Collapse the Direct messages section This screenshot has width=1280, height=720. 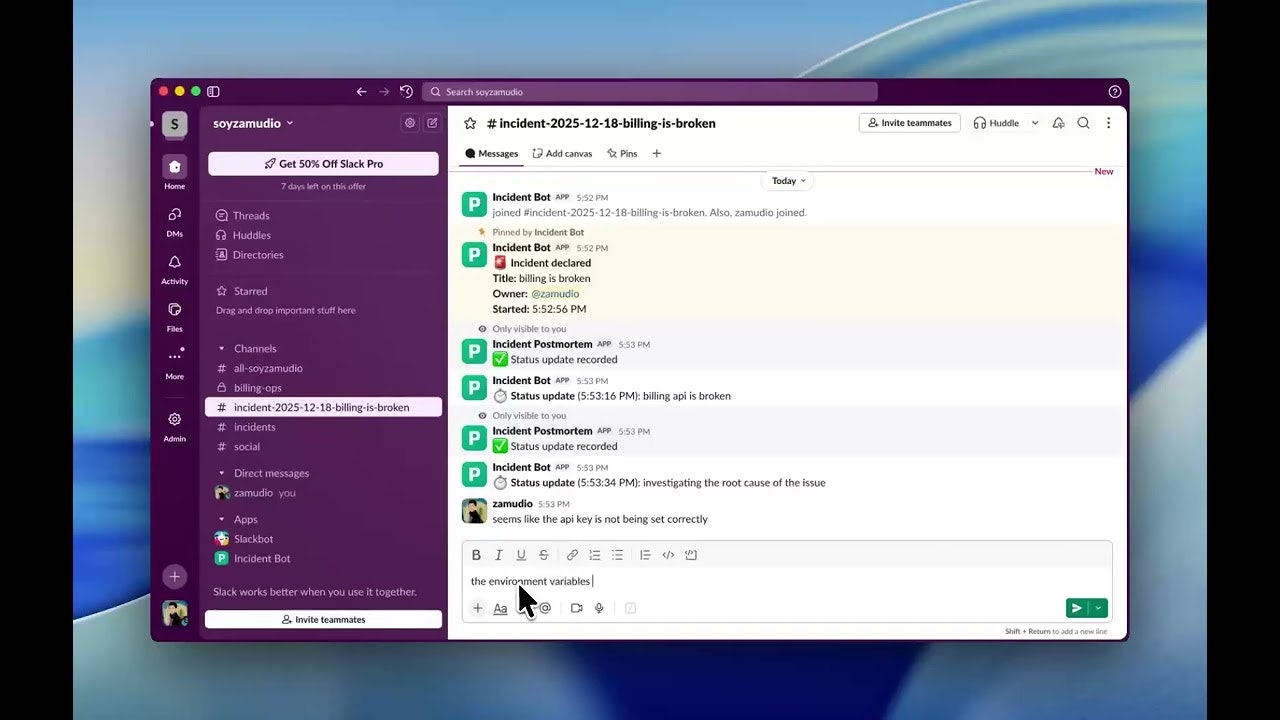(221, 474)
